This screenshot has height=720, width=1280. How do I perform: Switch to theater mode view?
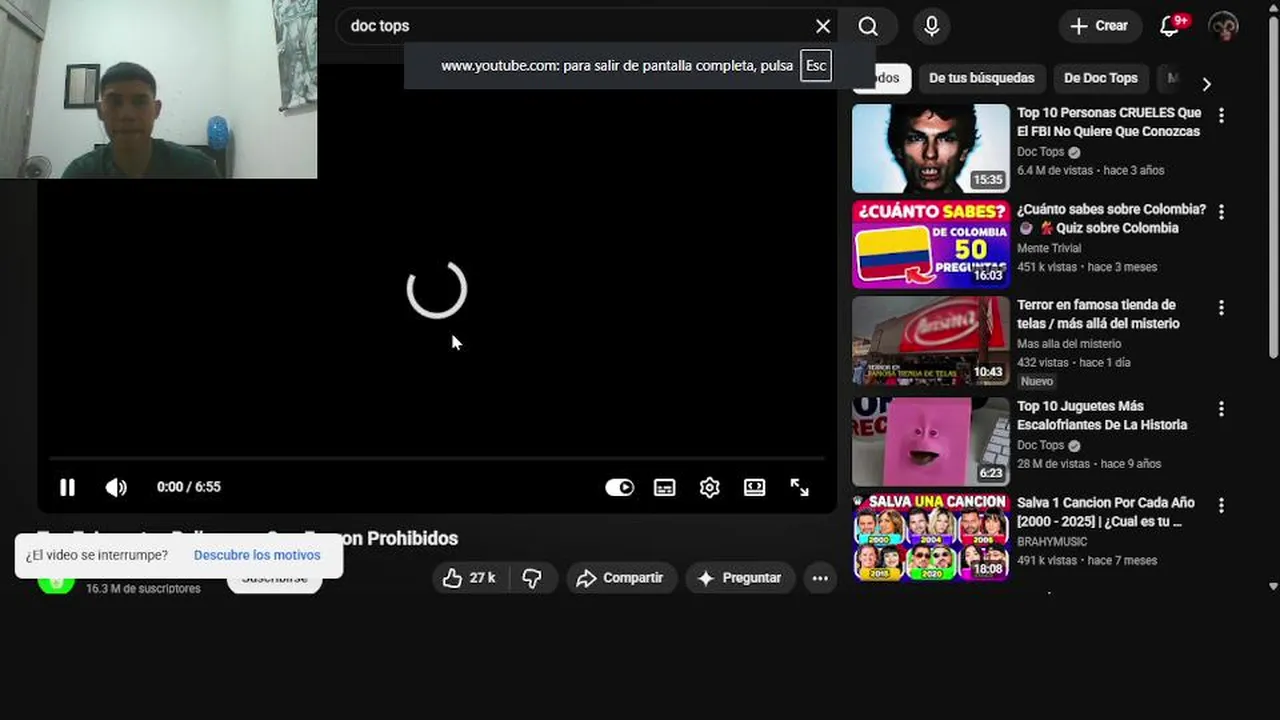(755, 487)
